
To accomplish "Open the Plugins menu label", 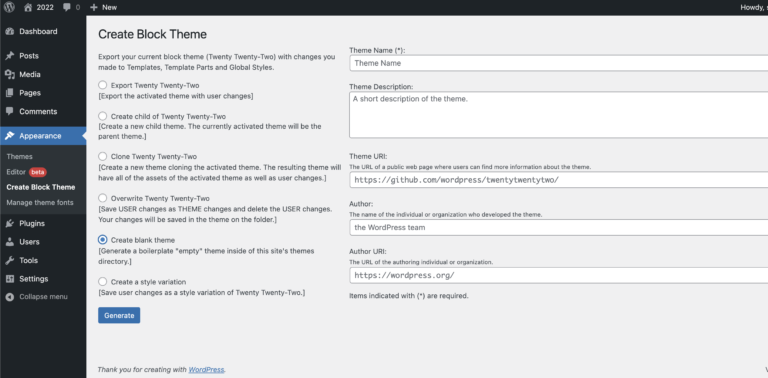I will click(32, 223).
